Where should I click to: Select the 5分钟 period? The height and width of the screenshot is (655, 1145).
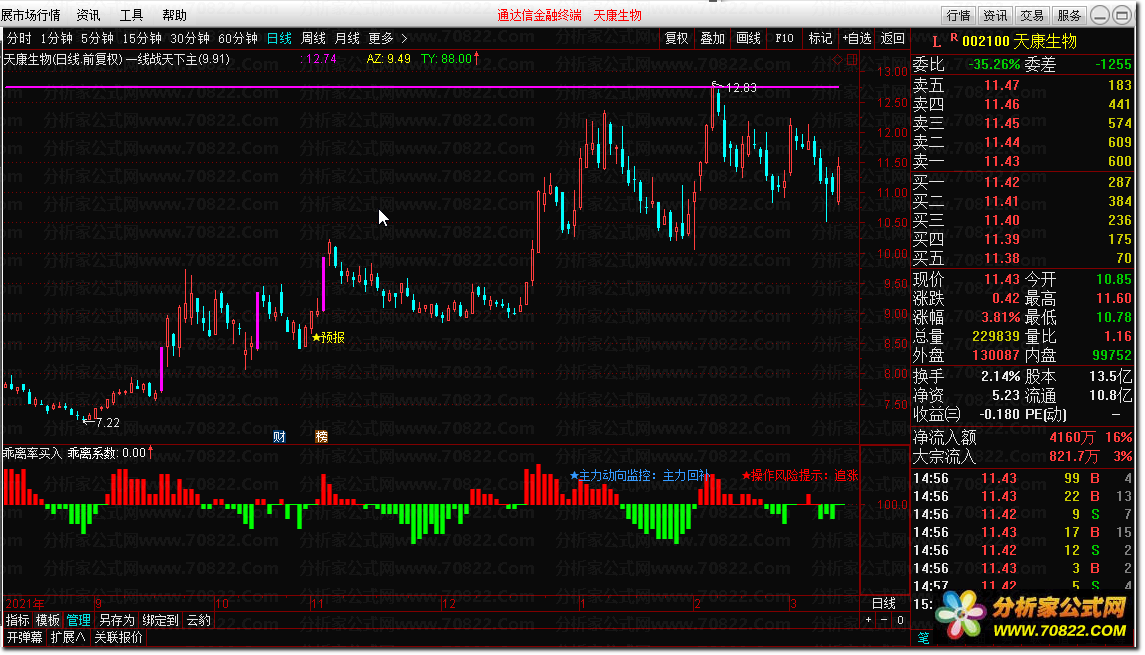coord(97,39)
